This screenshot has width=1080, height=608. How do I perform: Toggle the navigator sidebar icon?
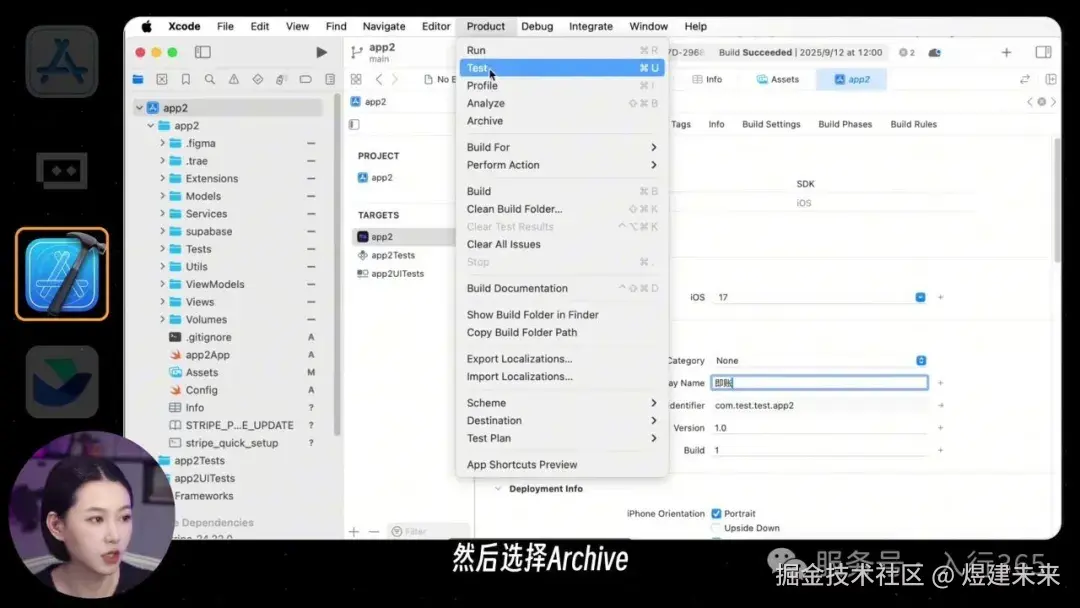(202, 52)
